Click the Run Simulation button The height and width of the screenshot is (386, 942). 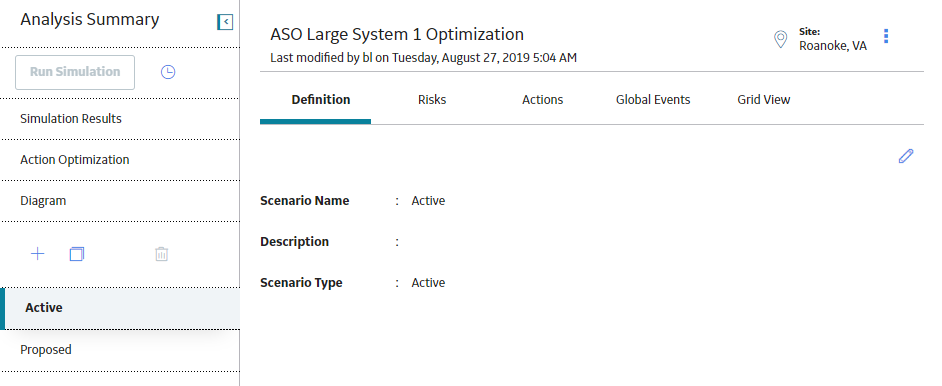point(75,72)
